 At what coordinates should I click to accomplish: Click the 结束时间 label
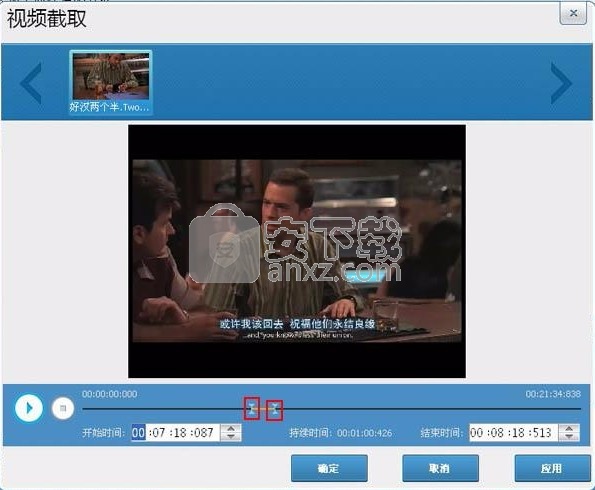[x=442, y=433]
